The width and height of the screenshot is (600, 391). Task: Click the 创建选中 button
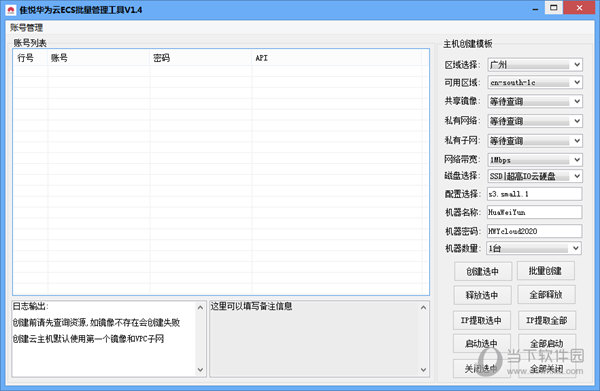[483, 271]
